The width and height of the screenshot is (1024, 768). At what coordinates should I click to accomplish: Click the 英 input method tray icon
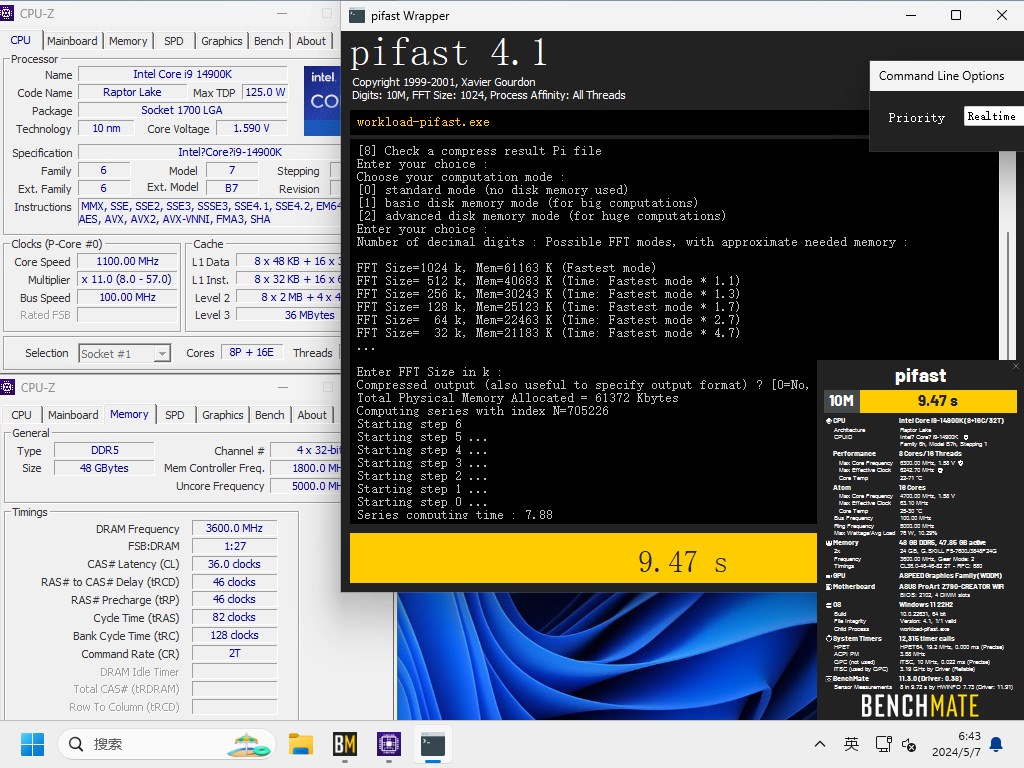851,744
